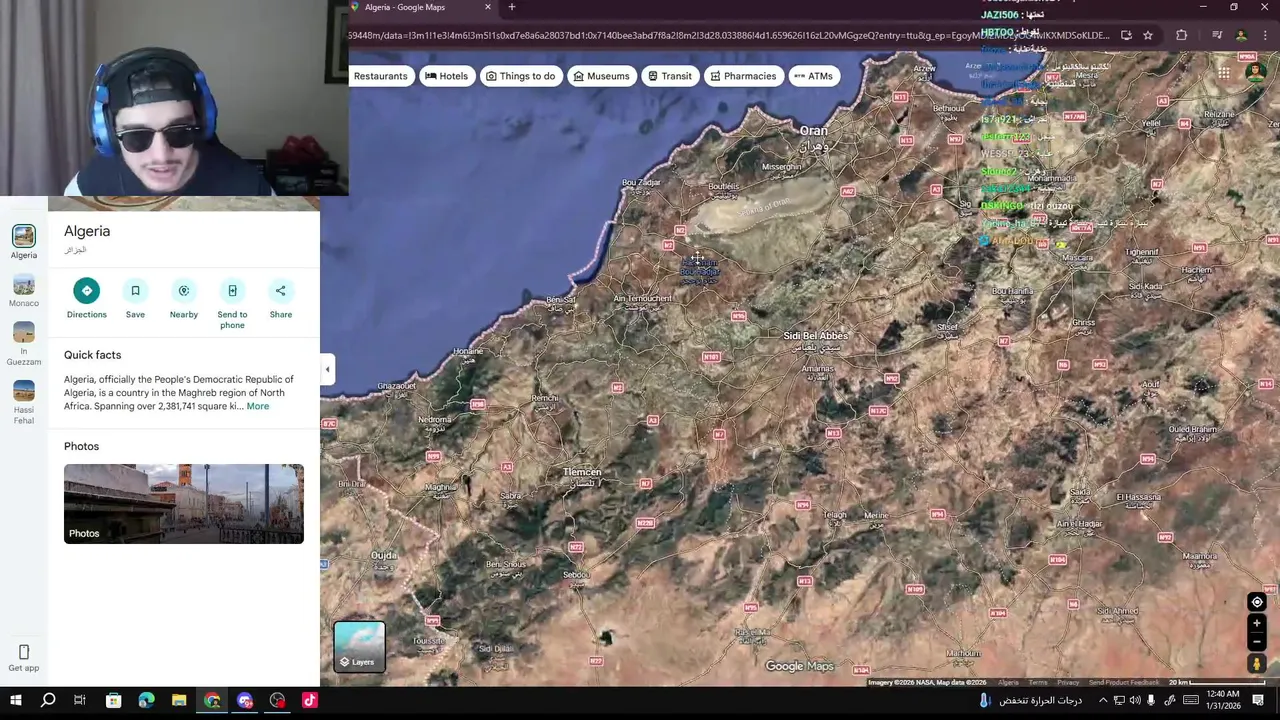Click the Tlemcen city label on map
This screenshot has width=1280, height=720.
point(582,472)
